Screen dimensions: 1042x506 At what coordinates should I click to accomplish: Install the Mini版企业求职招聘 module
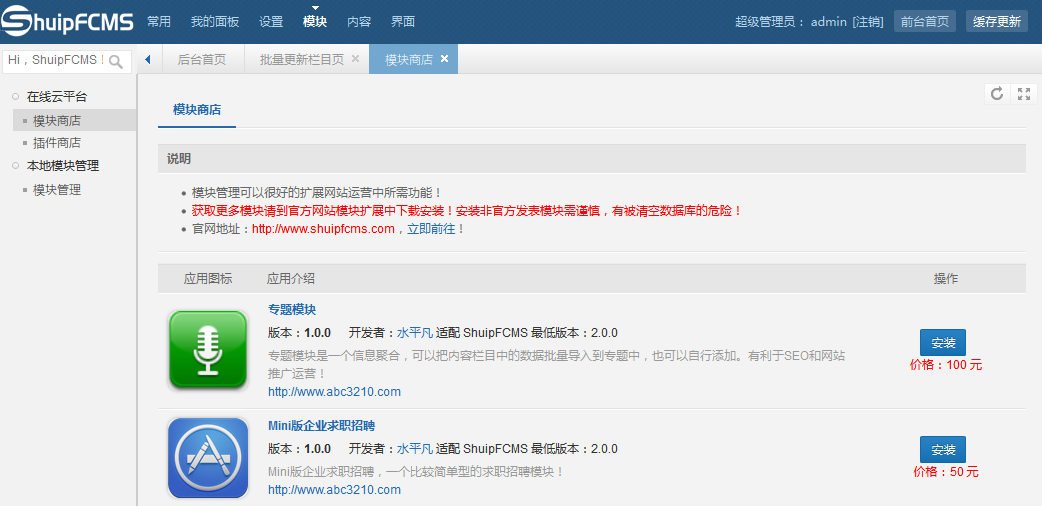click(x=943, y=450)
